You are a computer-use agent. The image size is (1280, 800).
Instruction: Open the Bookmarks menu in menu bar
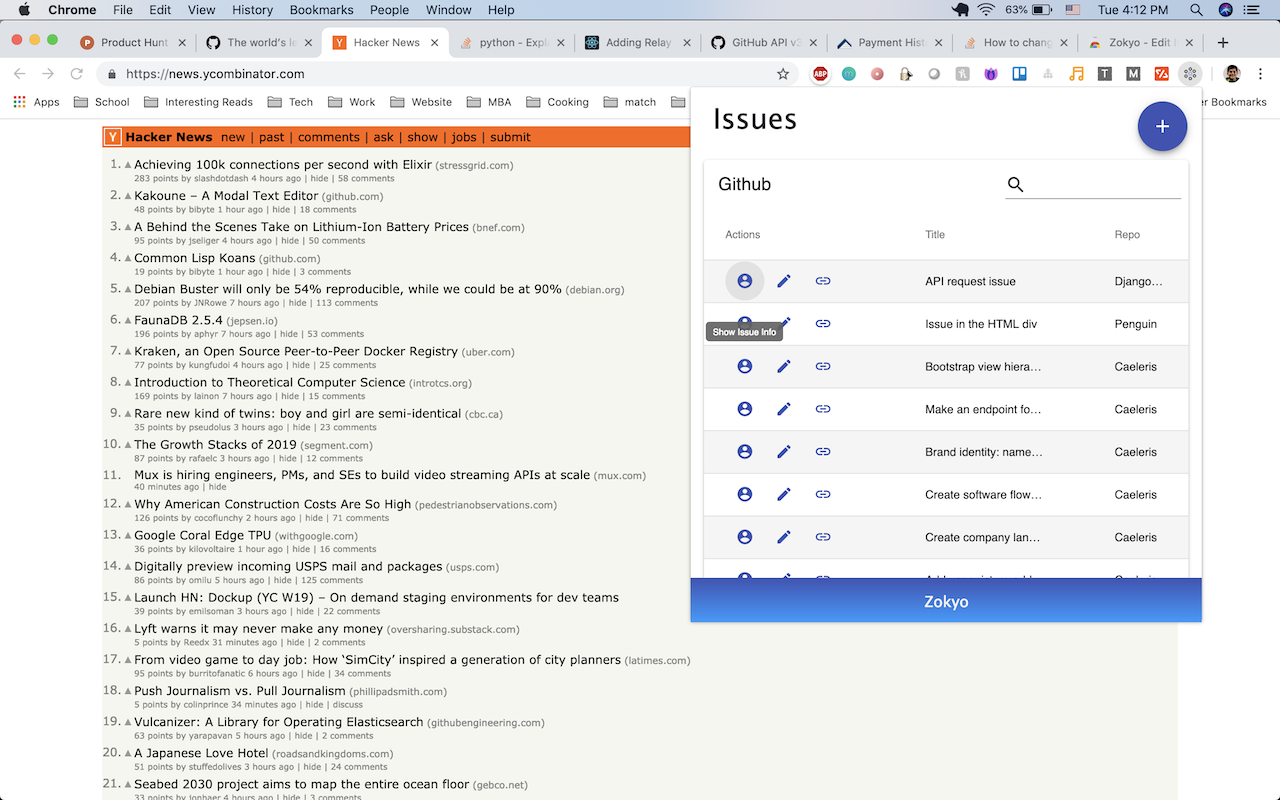click(322, 10)
